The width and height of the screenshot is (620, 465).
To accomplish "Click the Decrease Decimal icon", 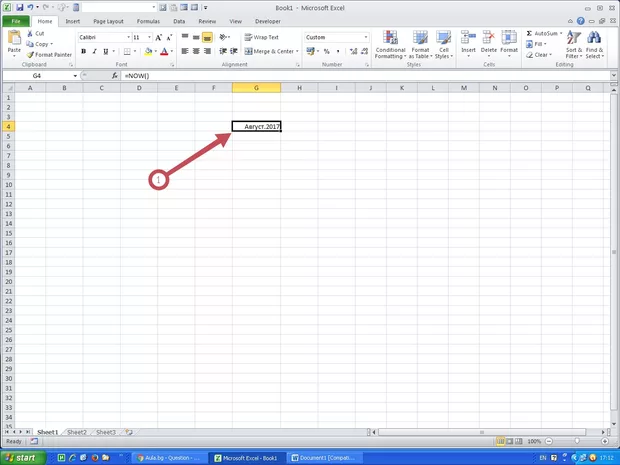I will pos(365,51).
